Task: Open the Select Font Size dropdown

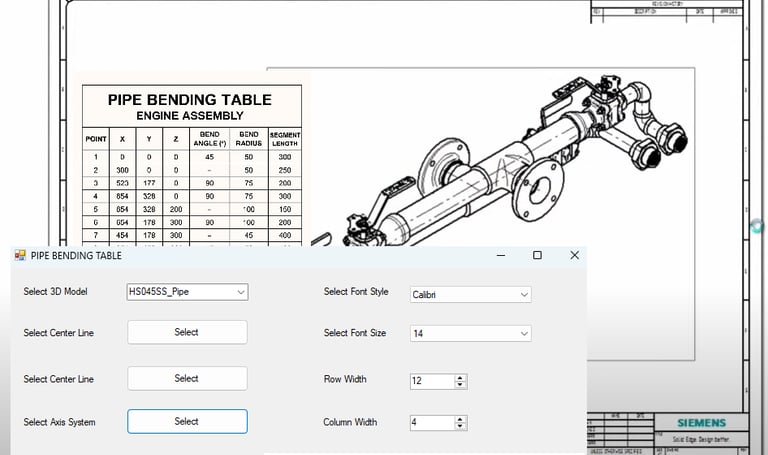Action: pos(470,334)
